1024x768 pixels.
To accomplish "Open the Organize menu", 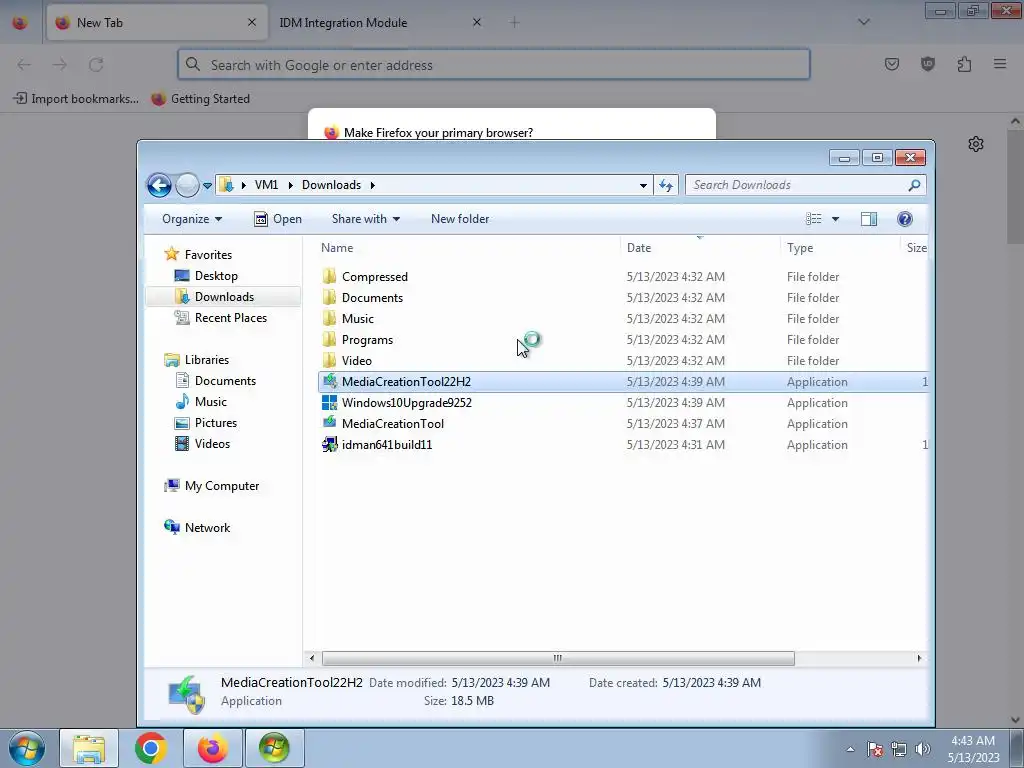I will [192, 219].
